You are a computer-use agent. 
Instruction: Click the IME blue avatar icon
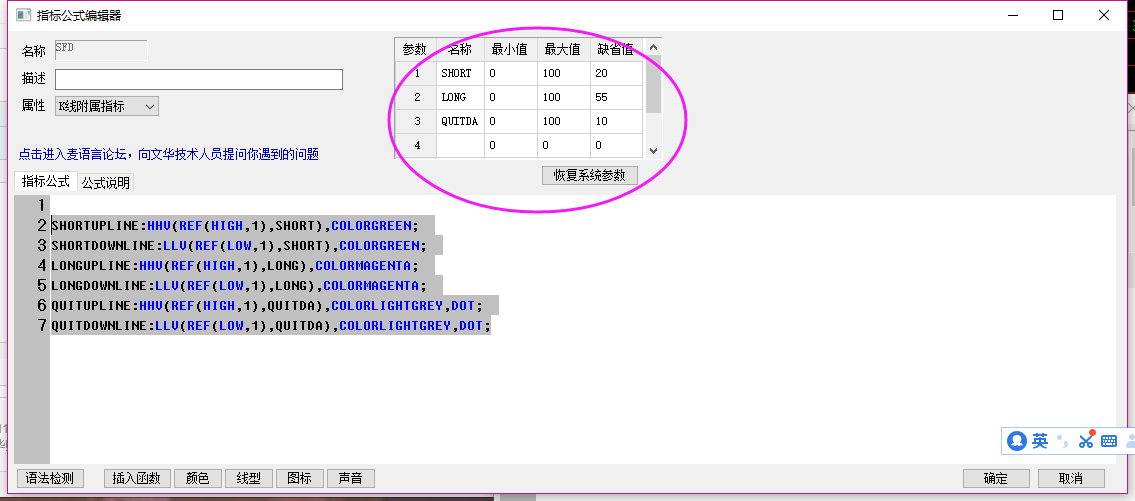tap(1017, 440)
